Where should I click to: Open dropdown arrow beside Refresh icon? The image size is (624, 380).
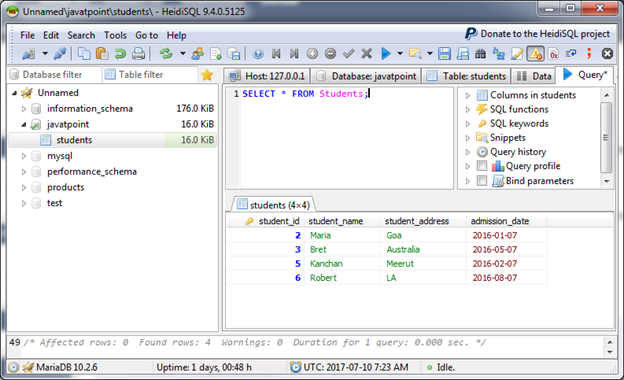pyautogui.click(x=183, y=53)
